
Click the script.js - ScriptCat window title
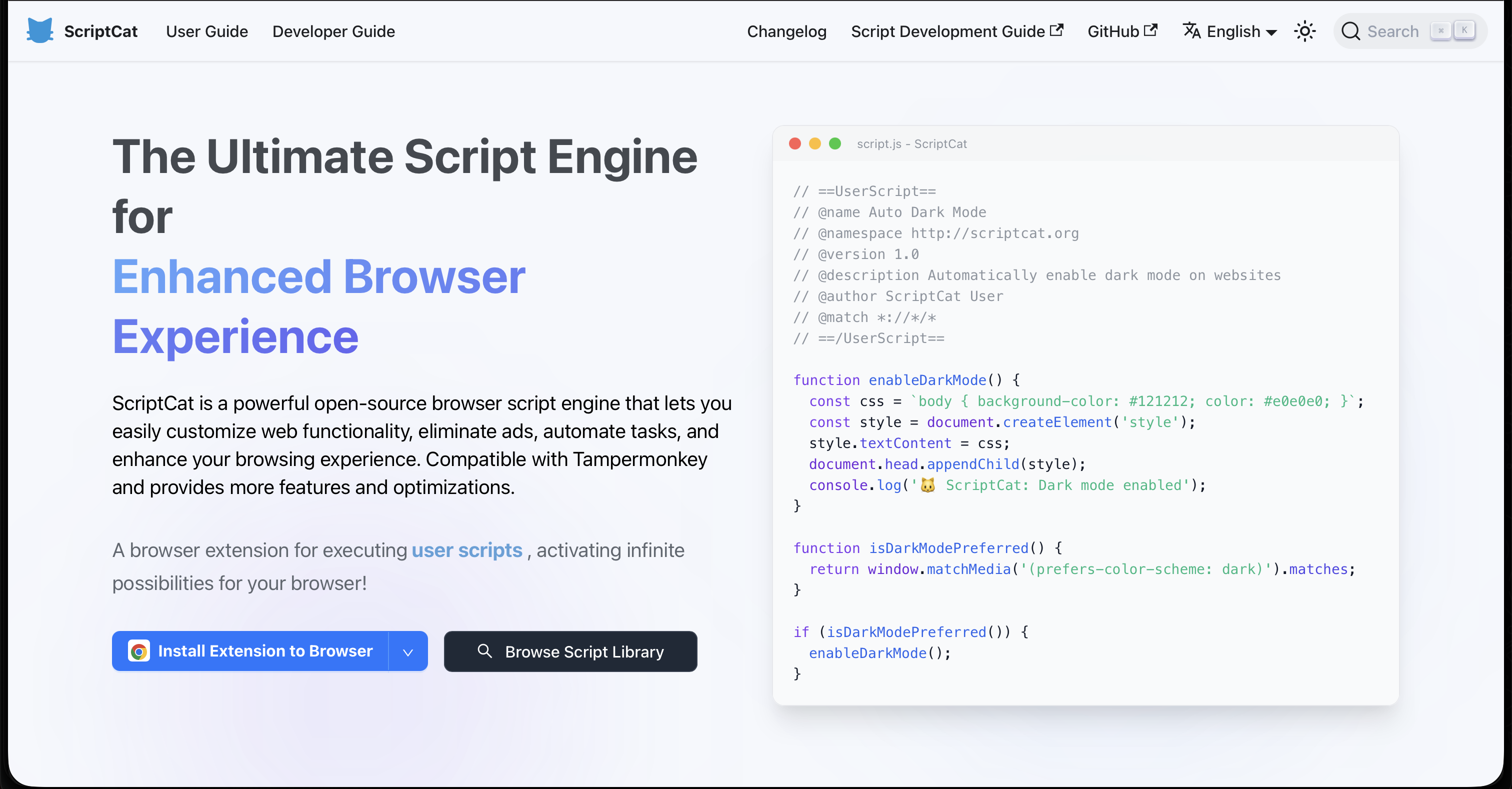coord(911,144)
